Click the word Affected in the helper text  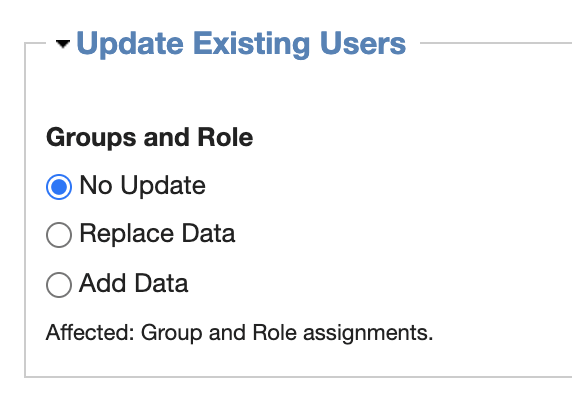pyautogui.click(x=90, y=332)
